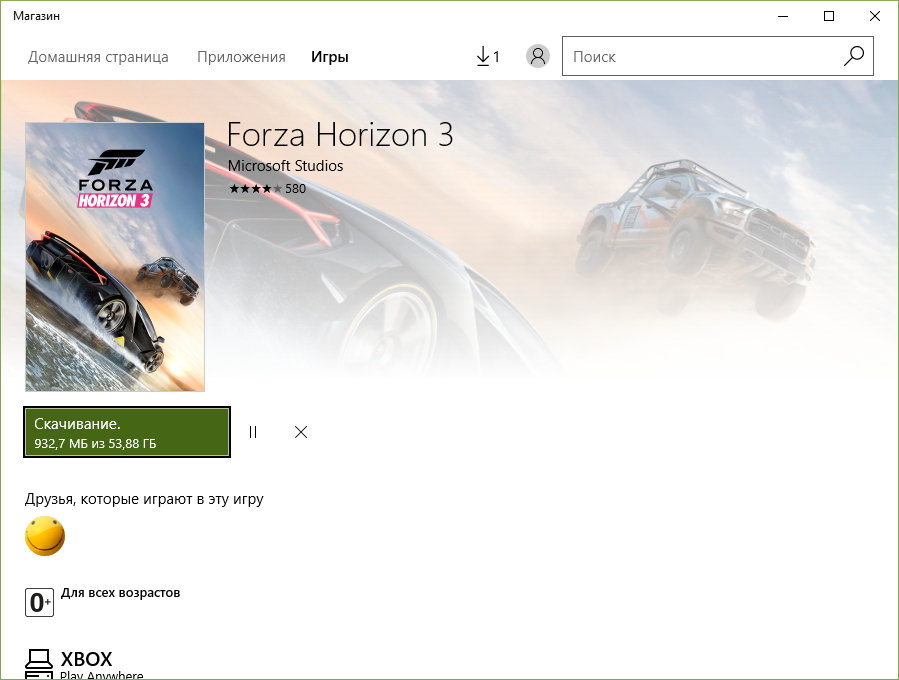Pause the Forza Horizon 3 download
This screenshot has width=899, height=680.
click(x=253, y=432)
